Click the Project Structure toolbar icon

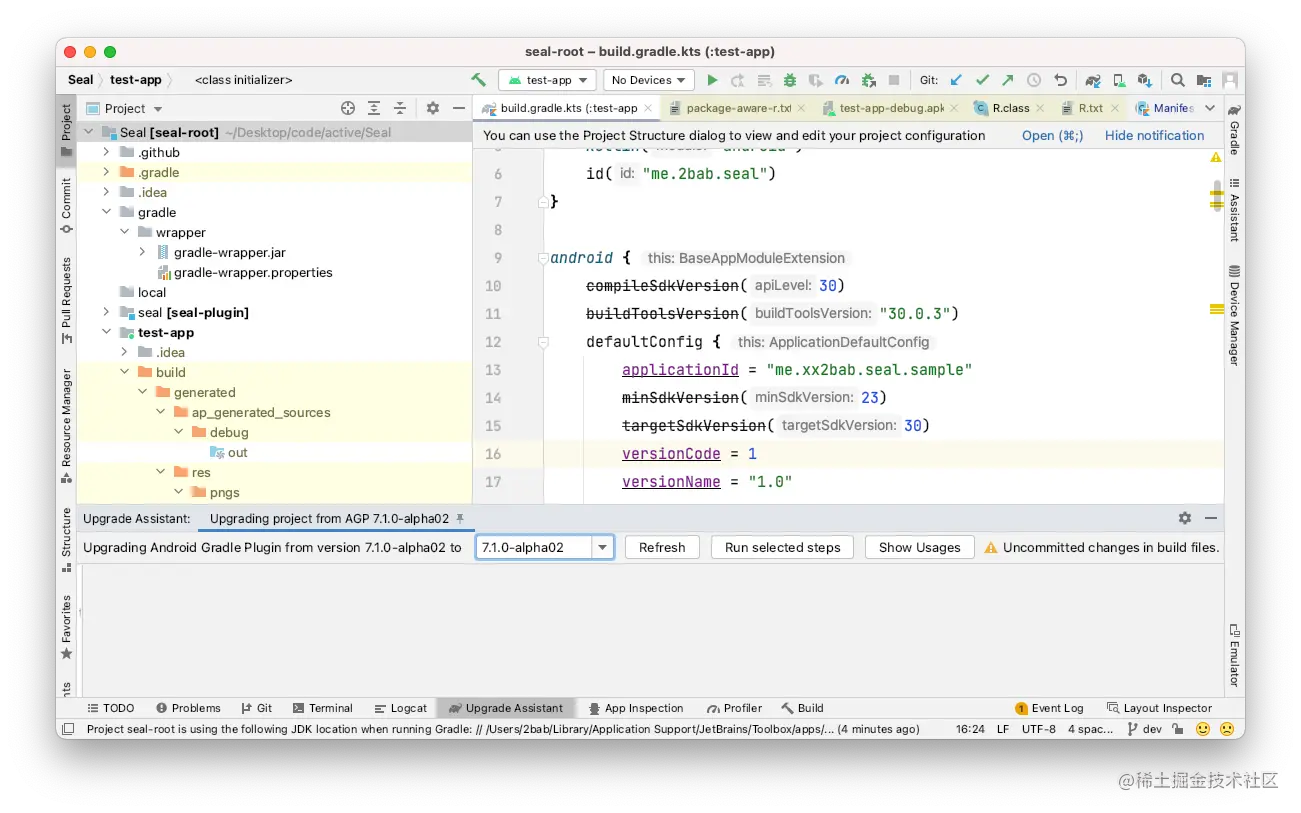[x=1204, y=80]
